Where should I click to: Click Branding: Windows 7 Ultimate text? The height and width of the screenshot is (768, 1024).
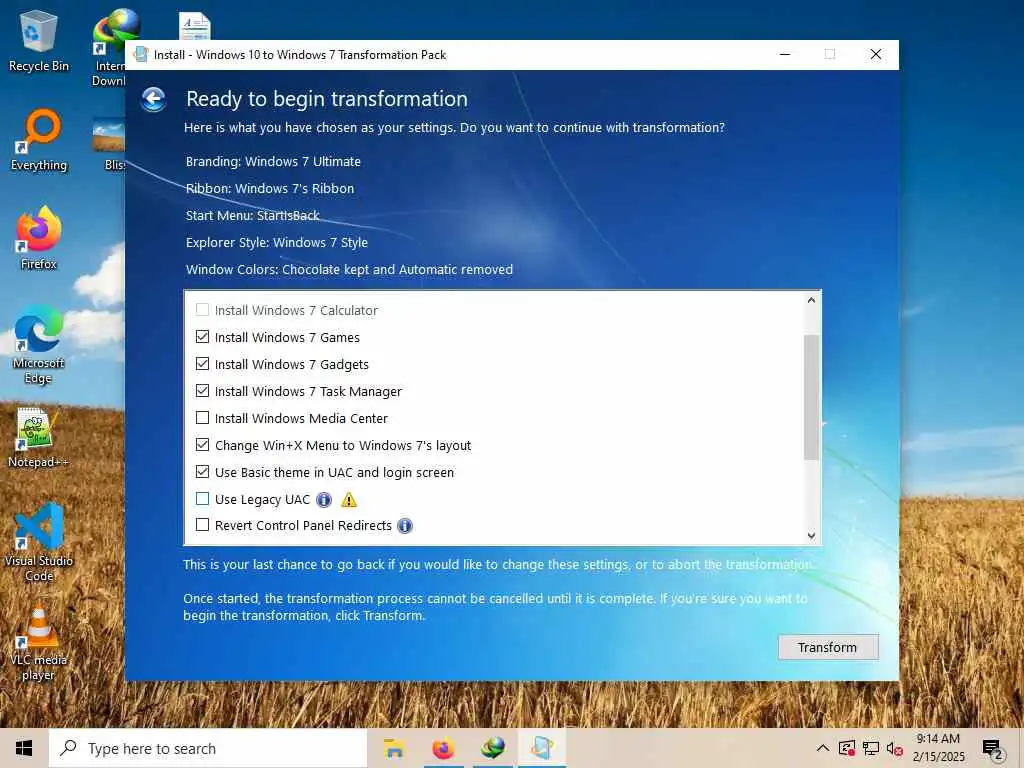click(x=273, y=161)
